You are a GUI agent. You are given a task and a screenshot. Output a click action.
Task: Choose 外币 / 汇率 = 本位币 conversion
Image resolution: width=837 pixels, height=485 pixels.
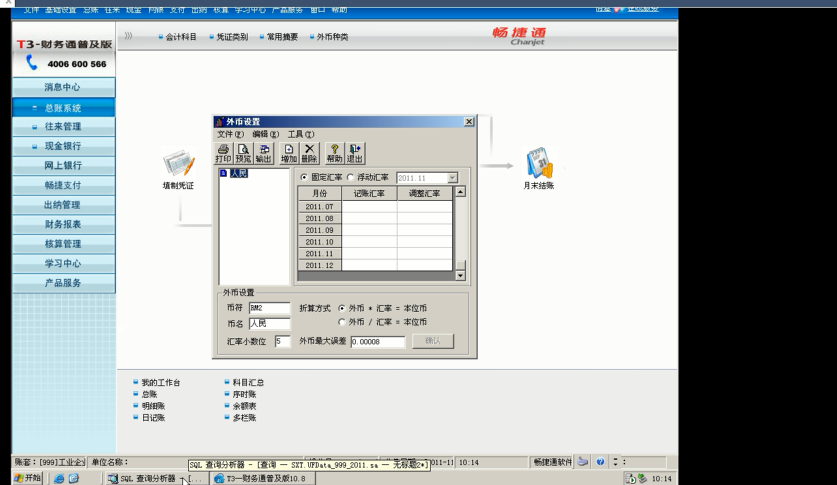(x=342, y=322)
